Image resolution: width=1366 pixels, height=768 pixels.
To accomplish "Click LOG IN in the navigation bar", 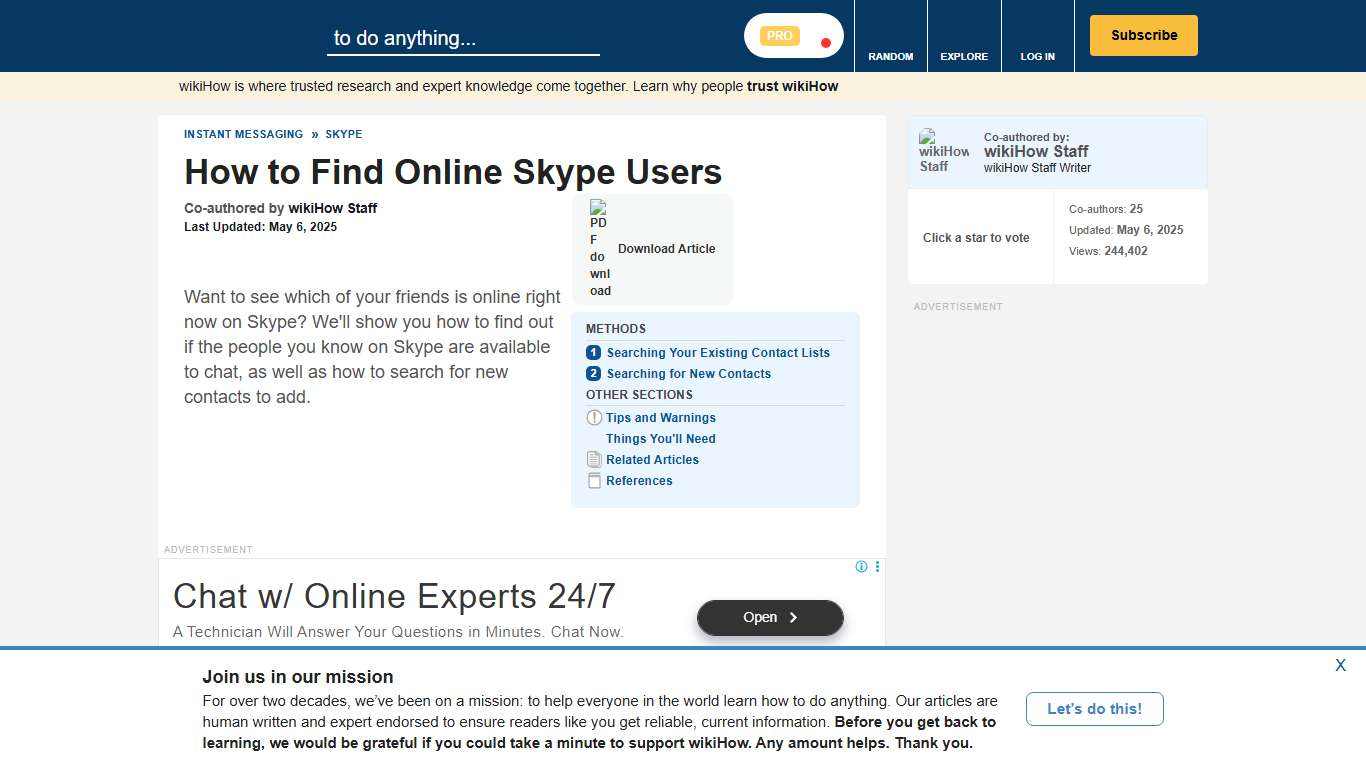I will click(x=1037, y=56).
